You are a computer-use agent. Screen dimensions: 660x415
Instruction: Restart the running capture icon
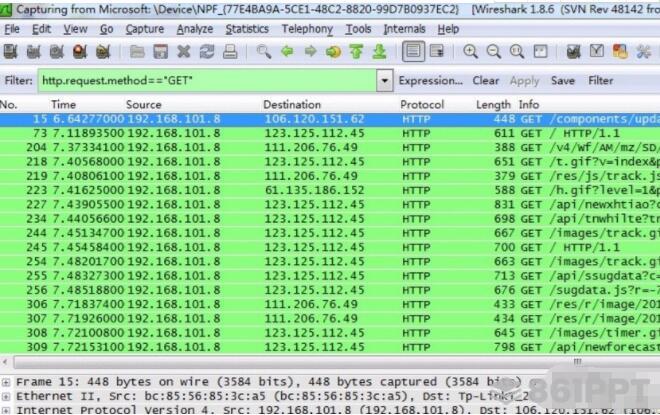click(103, 52)
